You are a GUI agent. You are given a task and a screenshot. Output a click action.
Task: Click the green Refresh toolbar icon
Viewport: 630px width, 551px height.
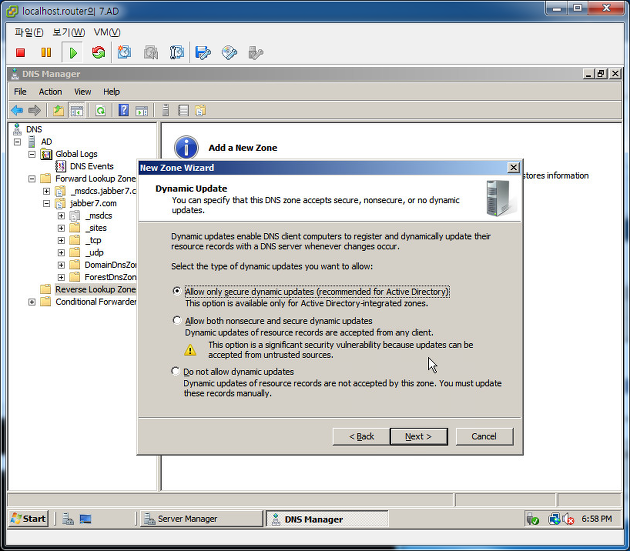point(100,111)
